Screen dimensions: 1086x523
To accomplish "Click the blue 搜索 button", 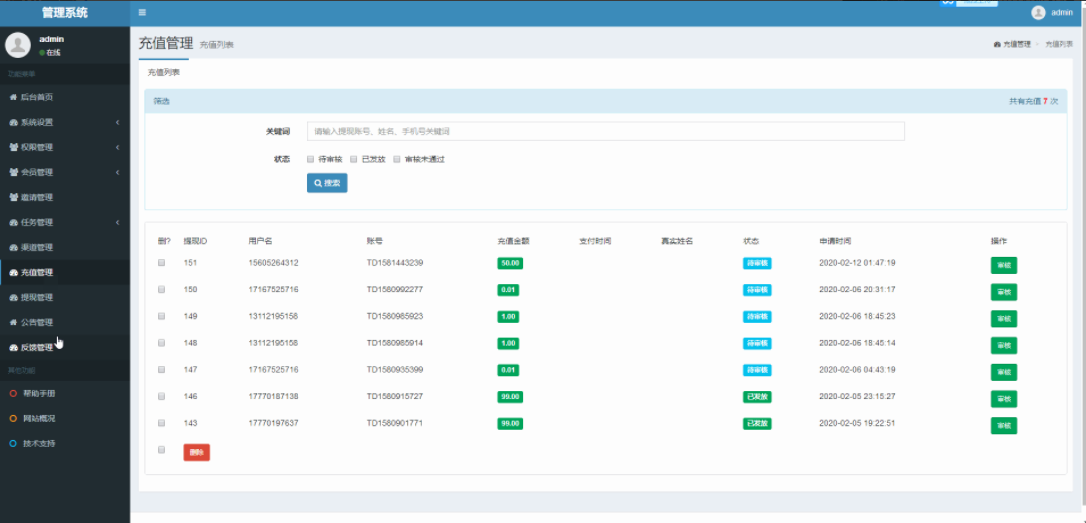I will 327,183.
